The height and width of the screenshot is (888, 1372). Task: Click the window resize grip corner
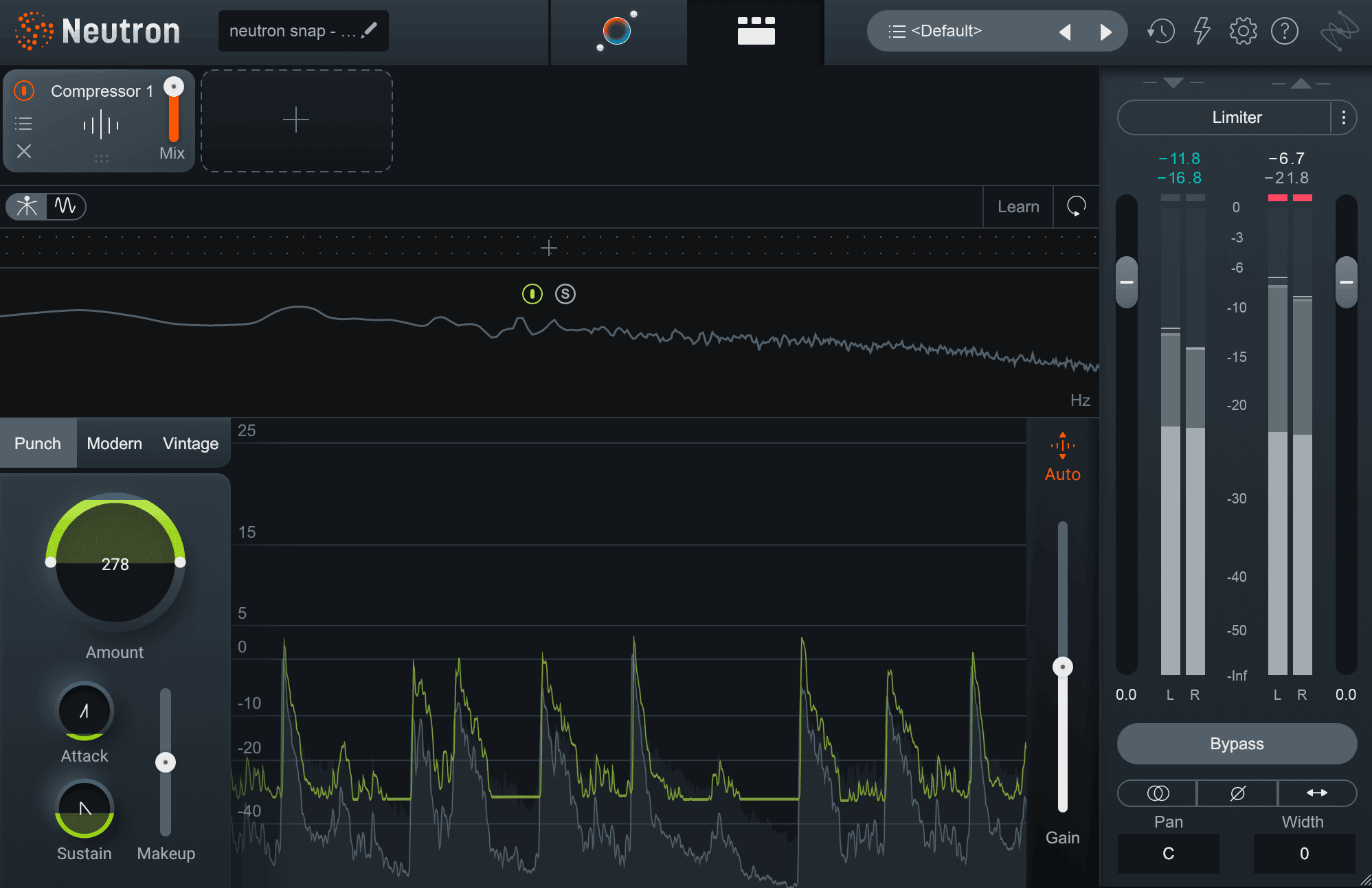point(1365,881)
